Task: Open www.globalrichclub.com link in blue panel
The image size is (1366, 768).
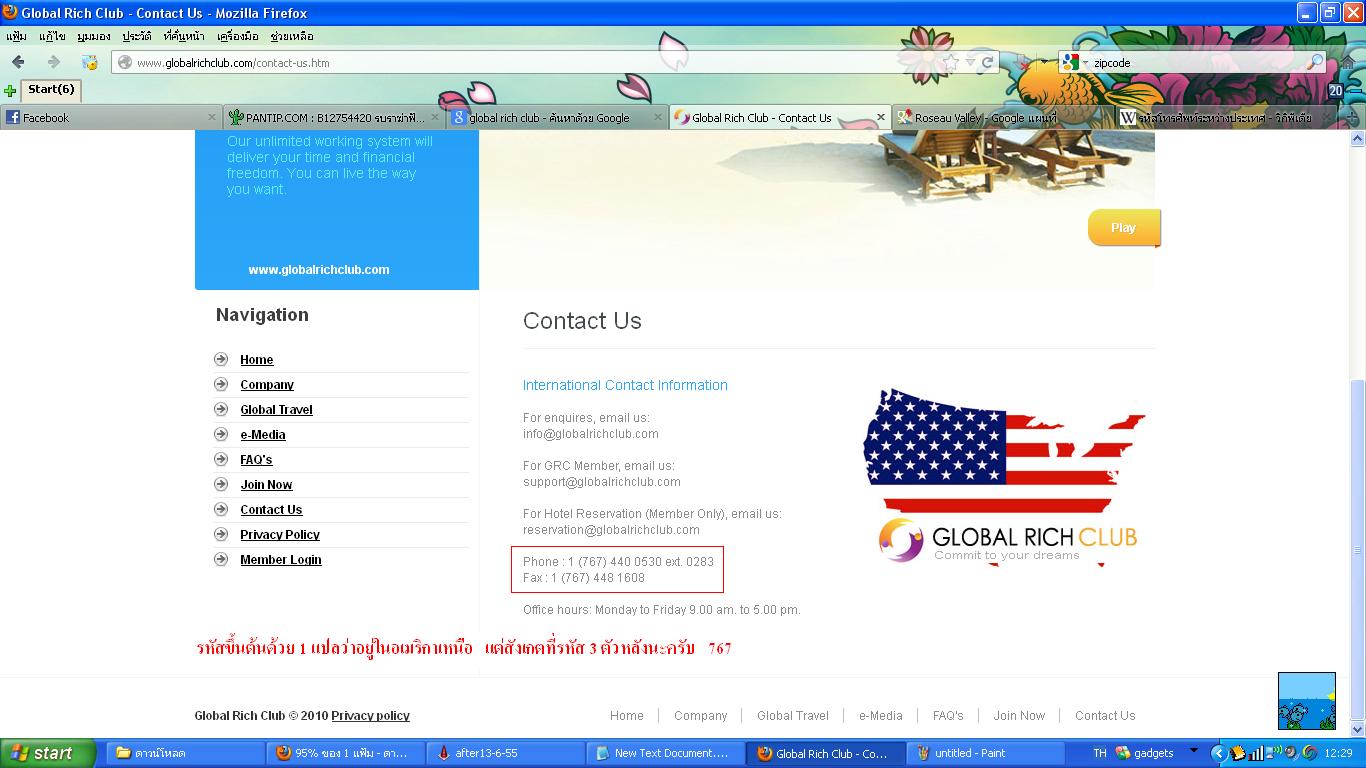Action: (x=319, y=270)
